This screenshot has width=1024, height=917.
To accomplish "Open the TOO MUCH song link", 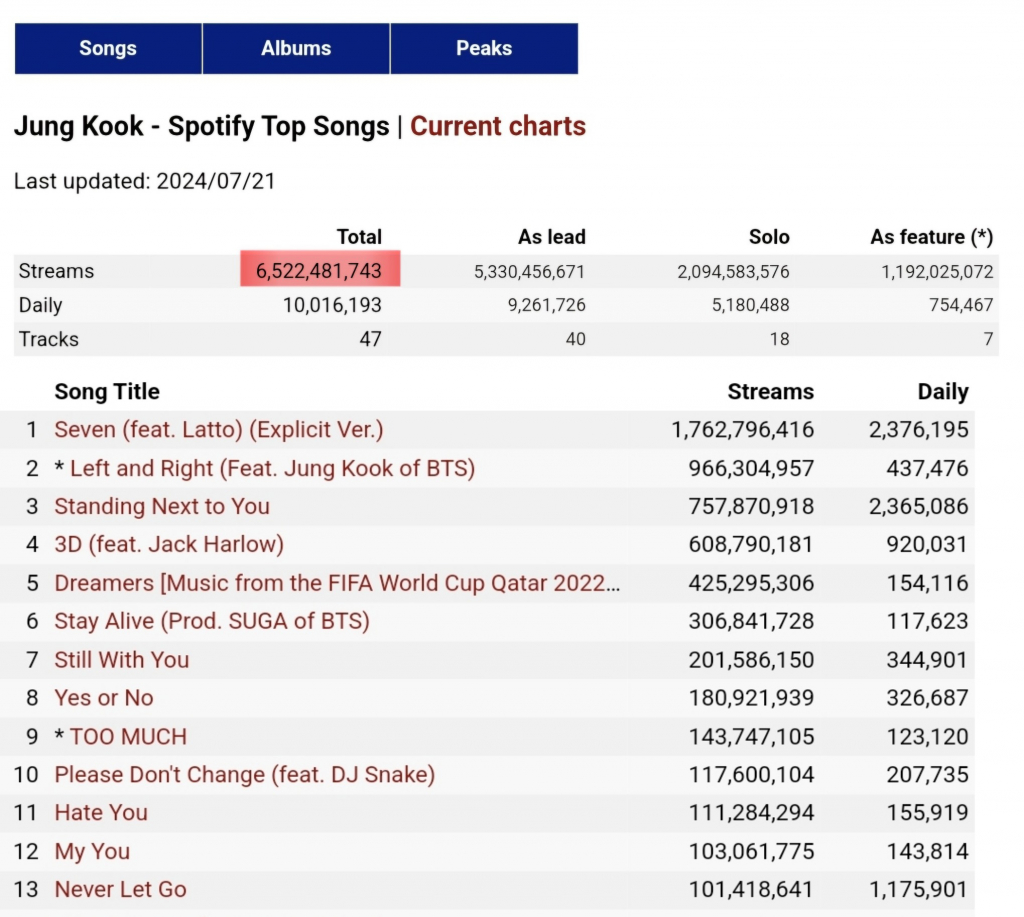I will tap(128, 737).
